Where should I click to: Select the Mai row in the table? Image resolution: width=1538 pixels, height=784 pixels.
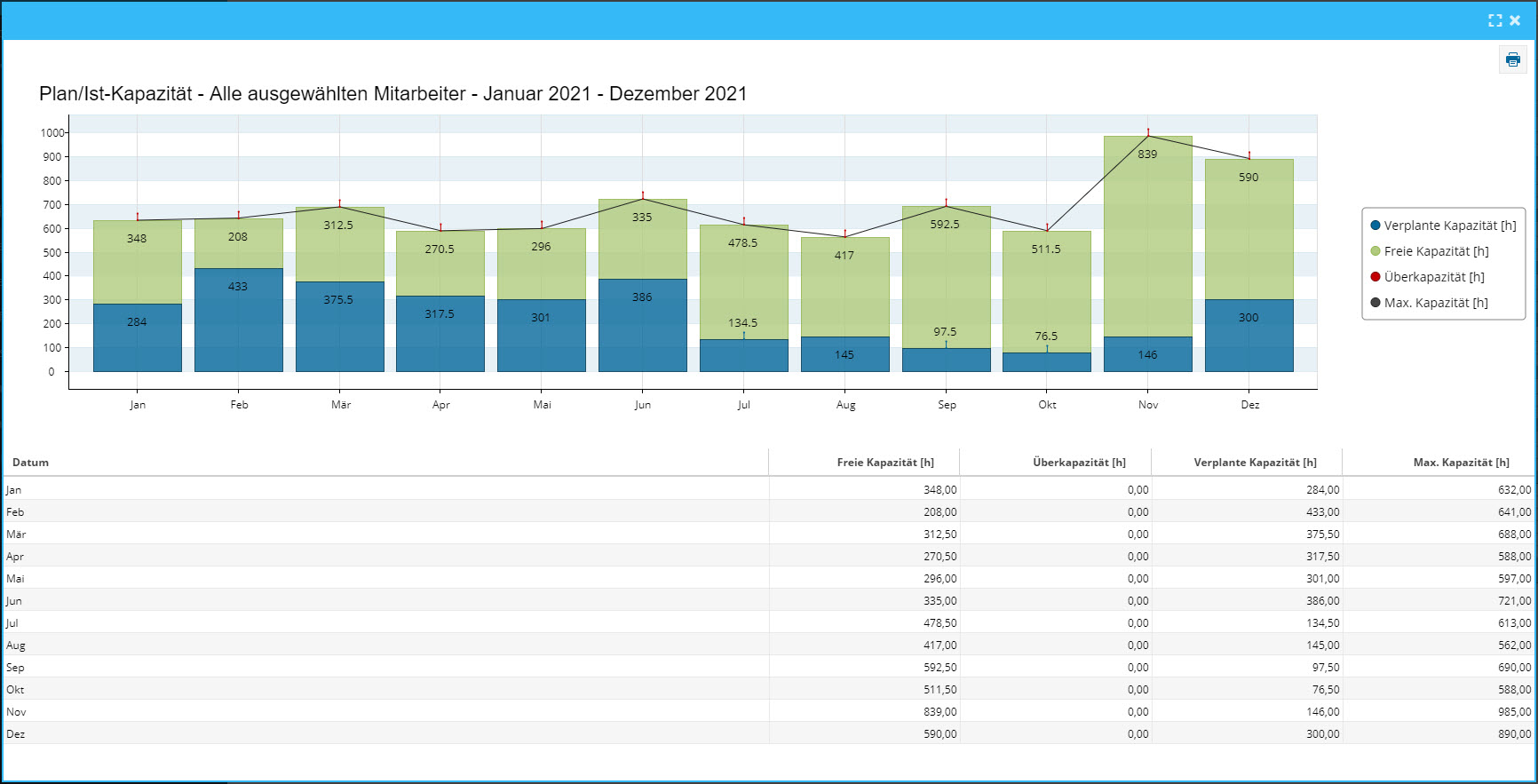pyautogui.click(x=769, y=578)
